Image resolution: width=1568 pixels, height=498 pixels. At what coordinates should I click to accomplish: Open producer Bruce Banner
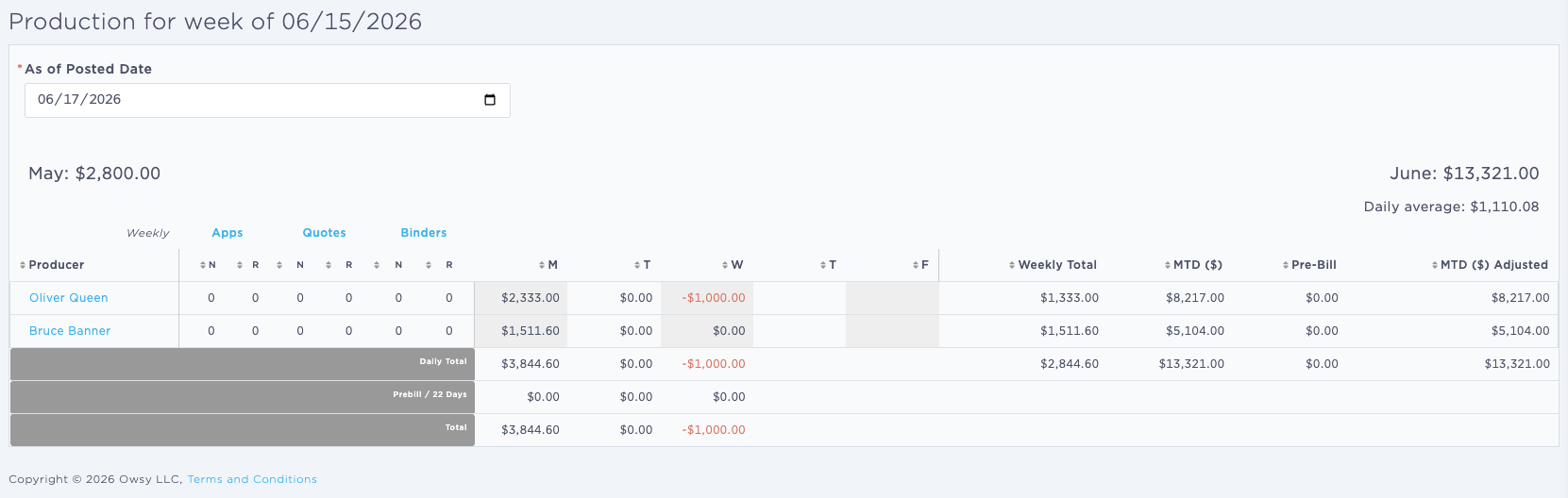pos(70,331)
